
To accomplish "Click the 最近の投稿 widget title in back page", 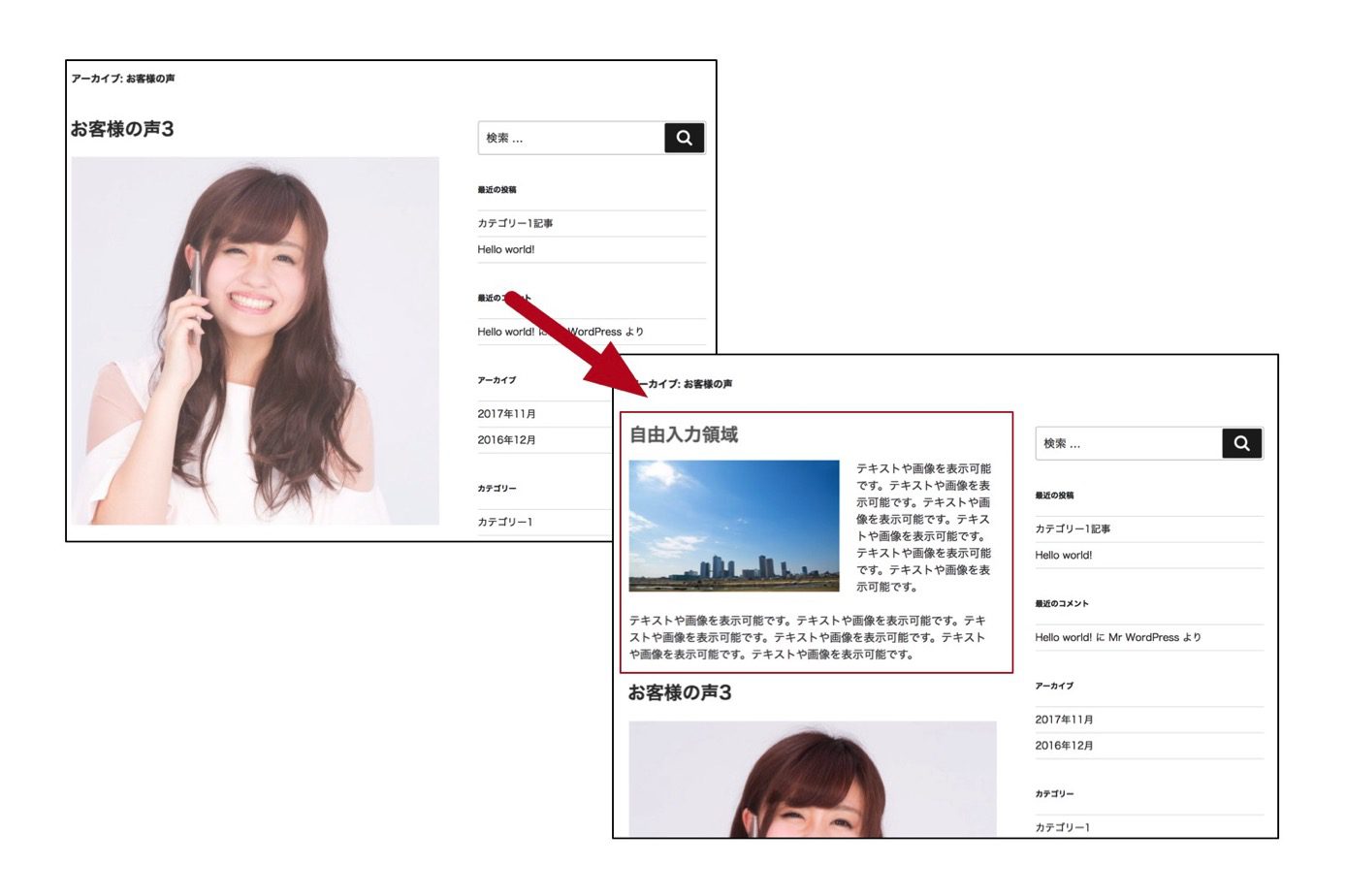I will click(x=497, y=190).
